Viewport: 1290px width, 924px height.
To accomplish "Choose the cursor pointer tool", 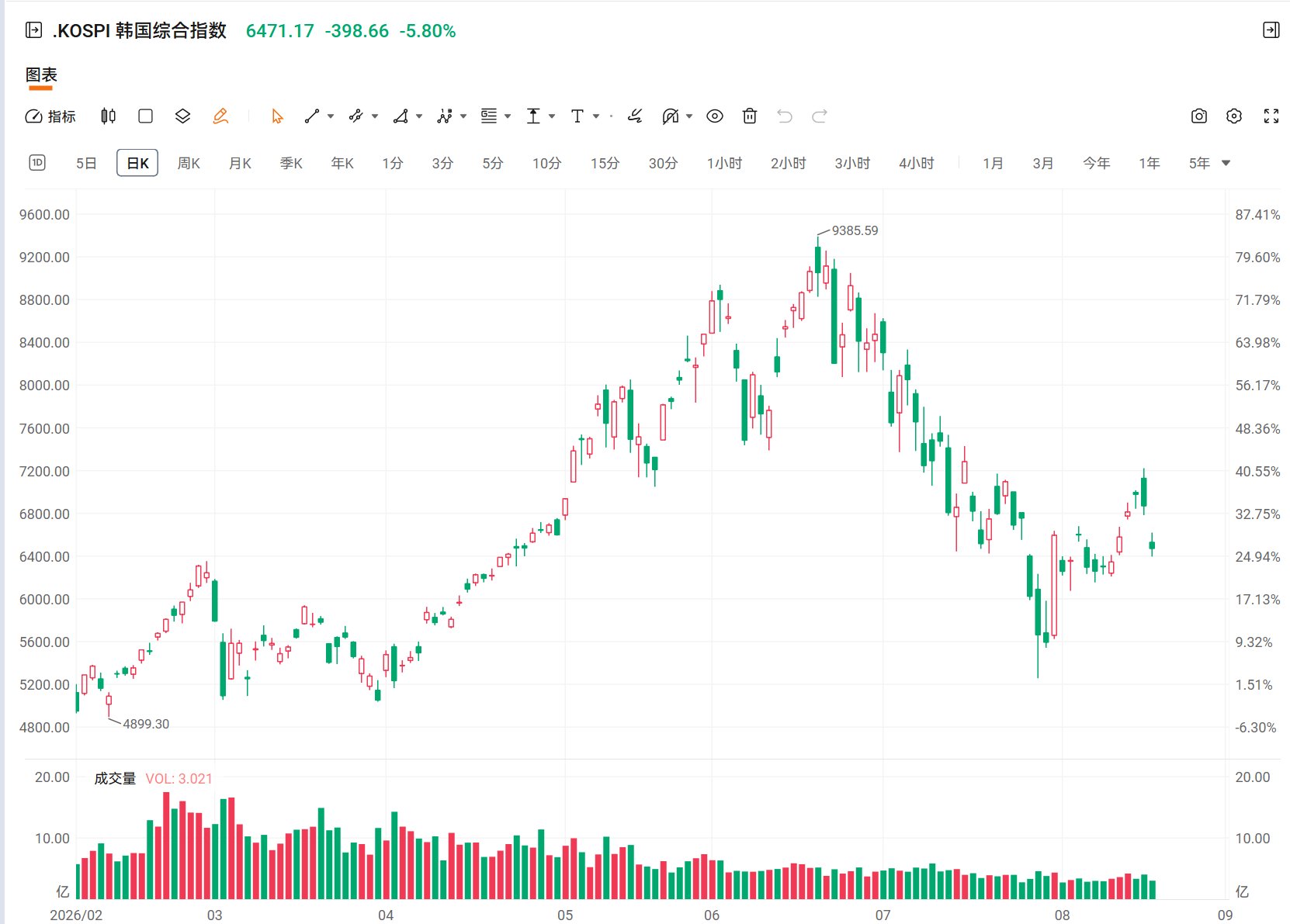I will [x=277, y=116].
